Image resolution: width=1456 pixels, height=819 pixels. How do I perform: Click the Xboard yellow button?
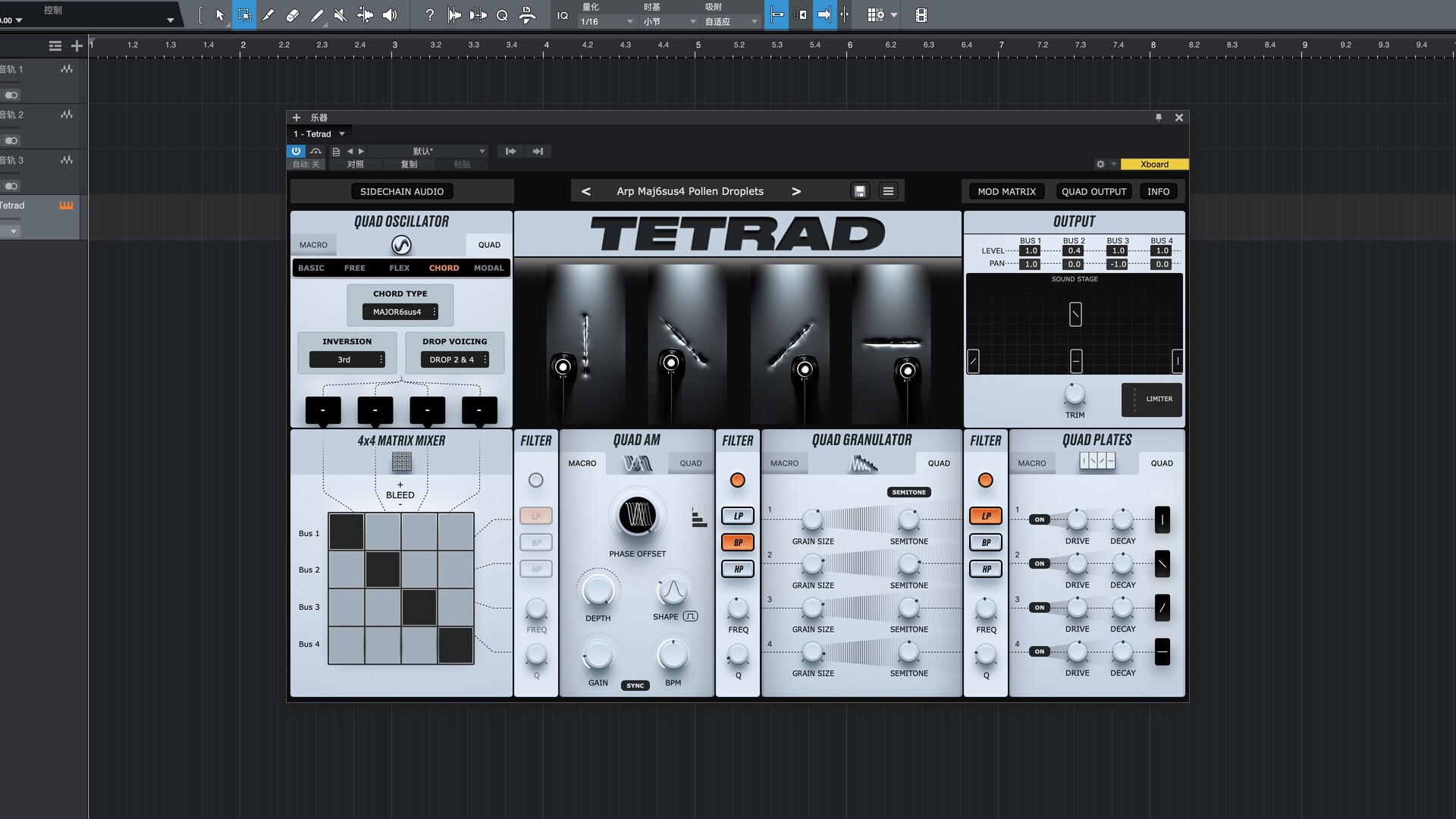(x=1154, y=164)
